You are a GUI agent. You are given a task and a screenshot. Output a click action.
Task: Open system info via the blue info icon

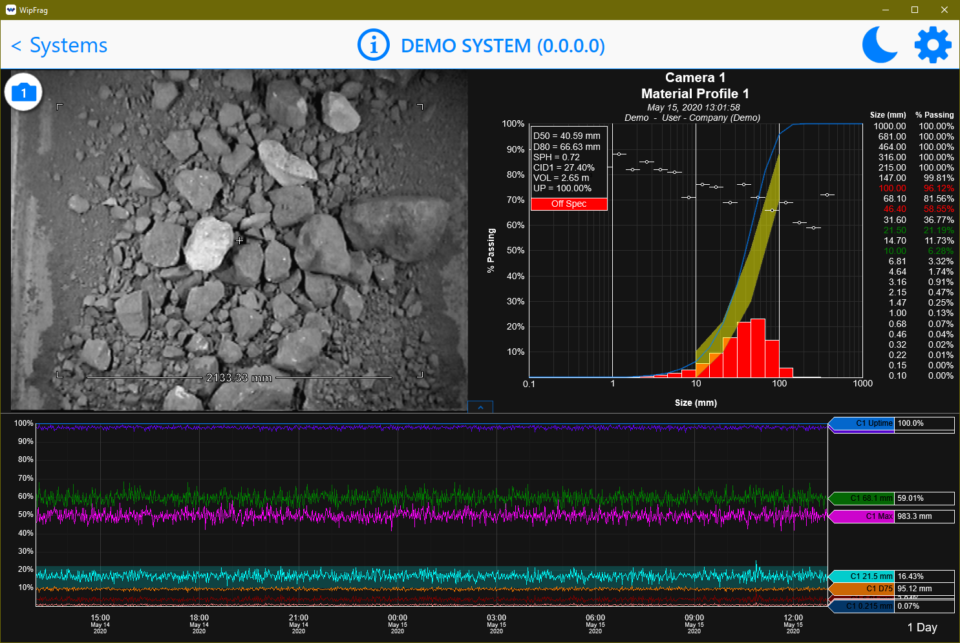(373, 44)
